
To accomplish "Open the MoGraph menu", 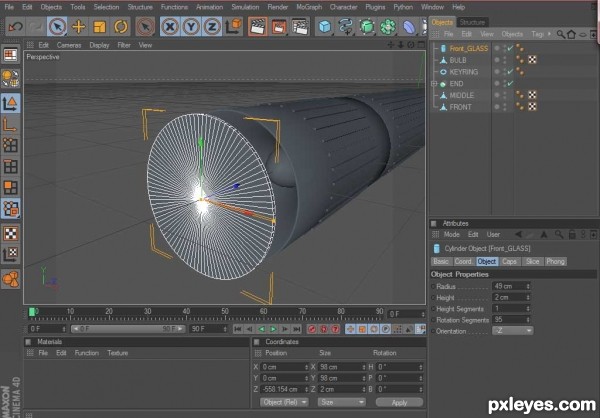I will (309, 7).
